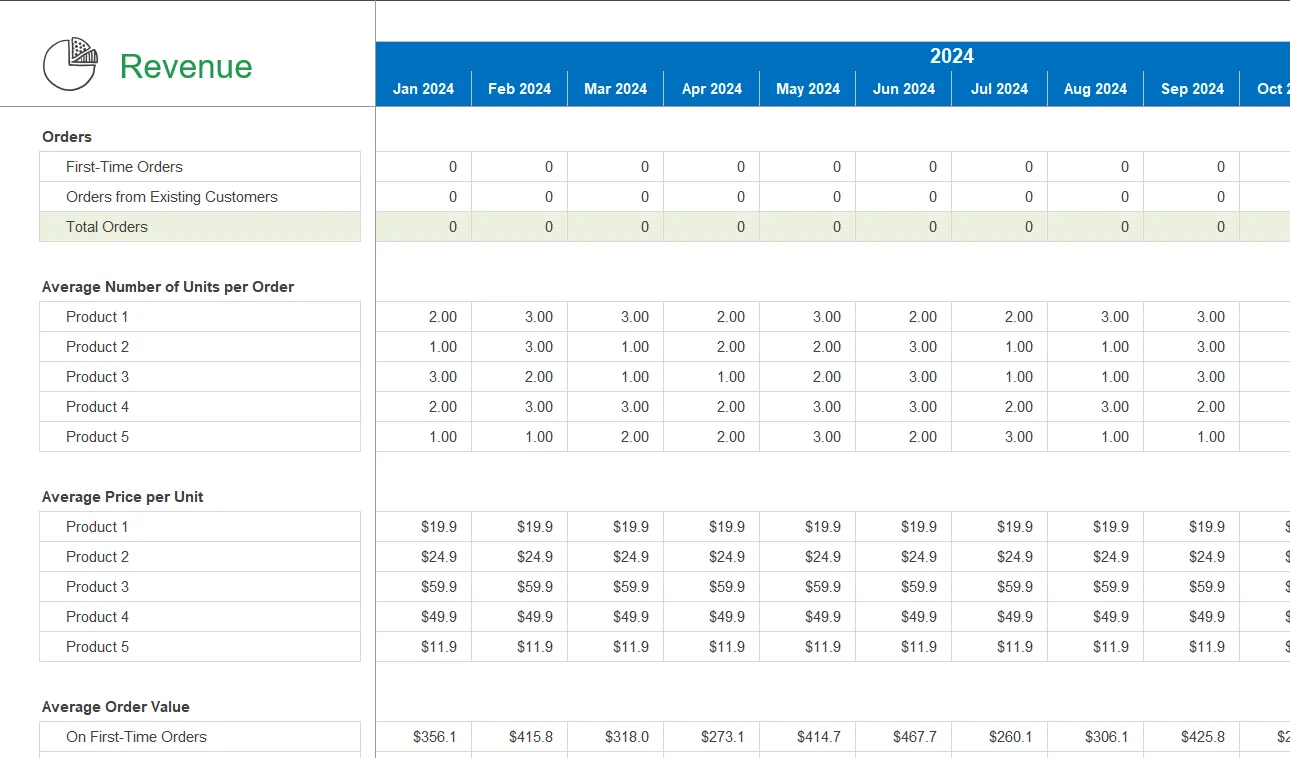Viewport: 1290px width, 758px height.
Task: Click the "Orders from Existing Customers" label
Action: pos(171,197)
